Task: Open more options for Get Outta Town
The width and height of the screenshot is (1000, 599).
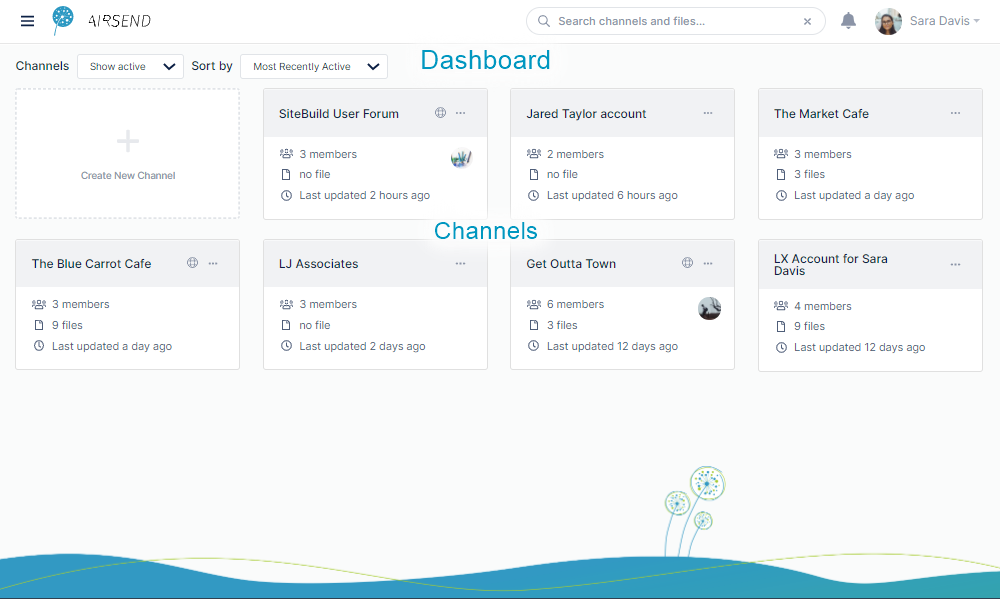Action: (708, 263)
